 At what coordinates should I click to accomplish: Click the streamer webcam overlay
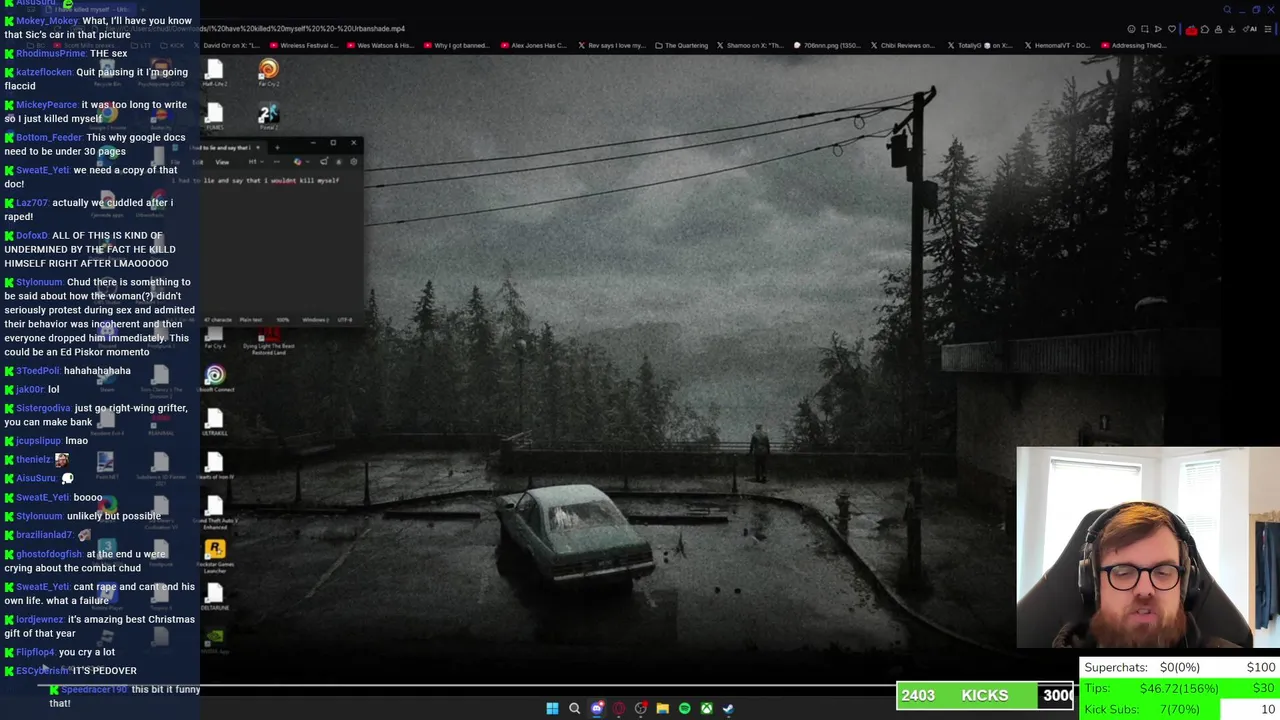click(x=1148, y=548)
